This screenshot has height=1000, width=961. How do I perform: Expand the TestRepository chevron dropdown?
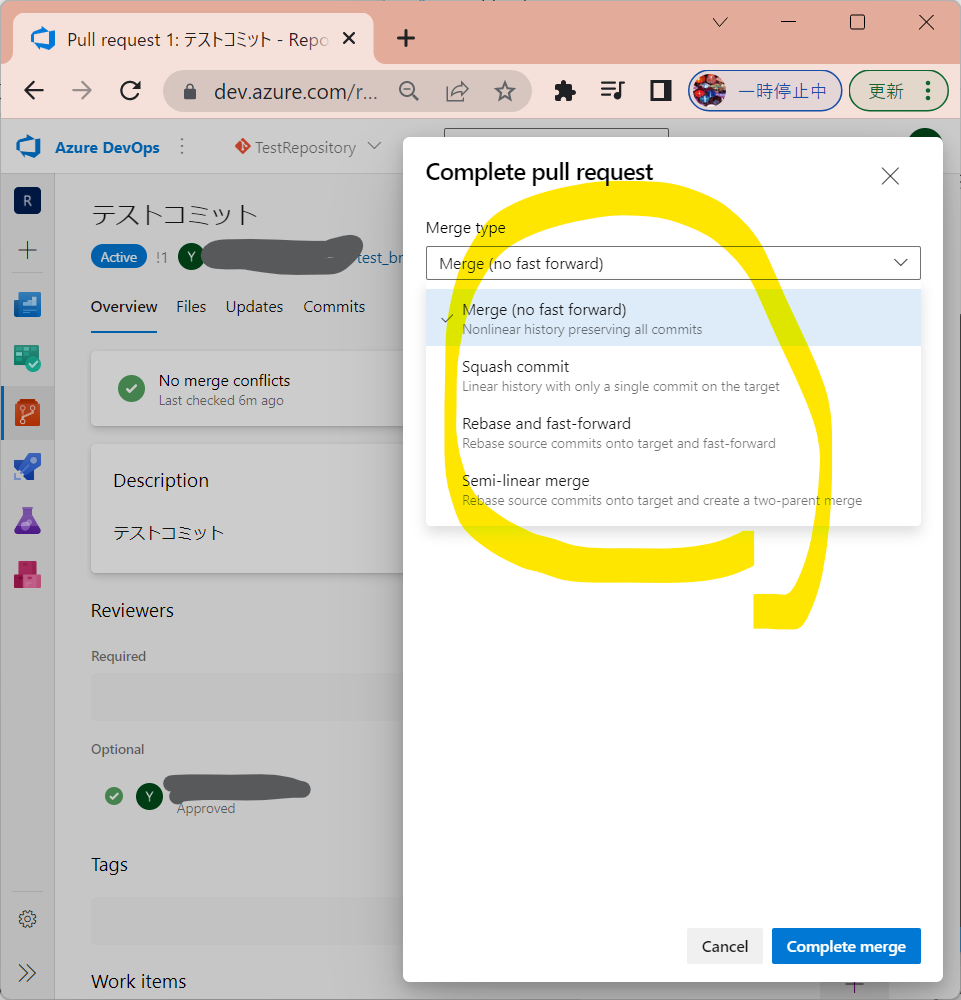click(x=374, y=147)
